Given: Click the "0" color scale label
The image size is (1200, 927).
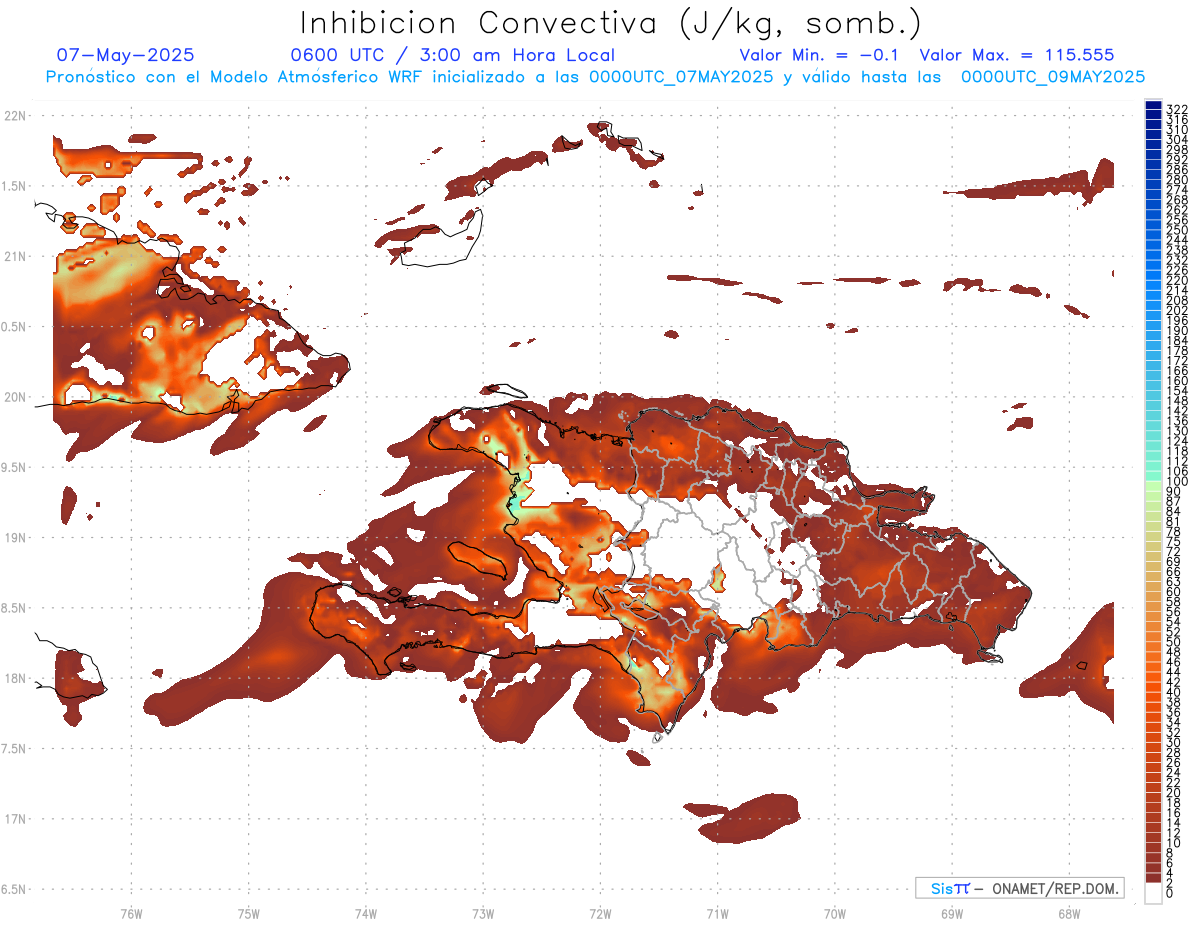Looking at the screenshot, I should pyautogui.click(x=1170, y=893).
